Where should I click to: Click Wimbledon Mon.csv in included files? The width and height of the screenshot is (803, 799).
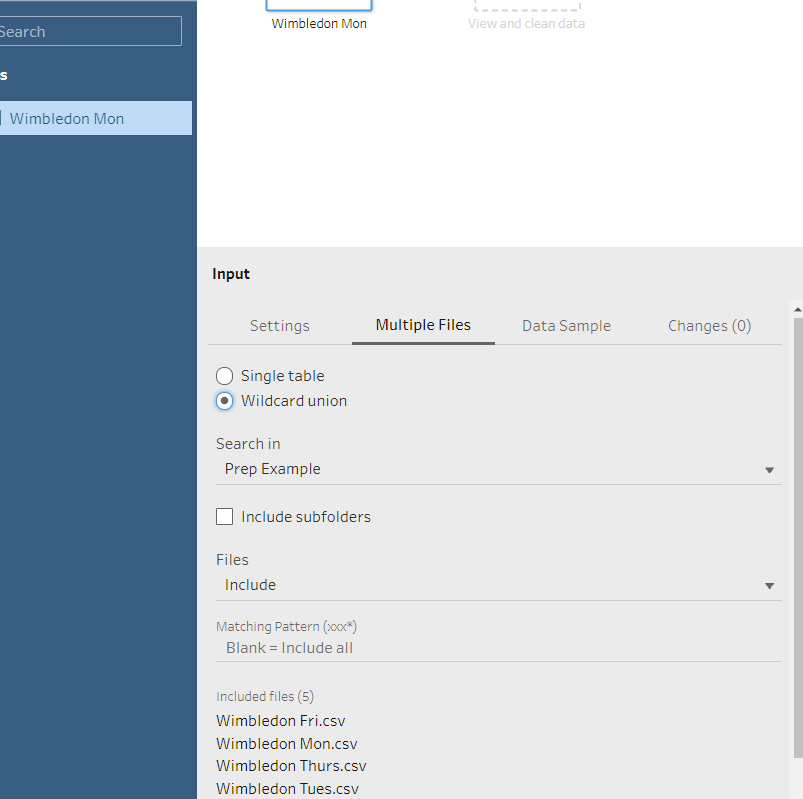287,744
